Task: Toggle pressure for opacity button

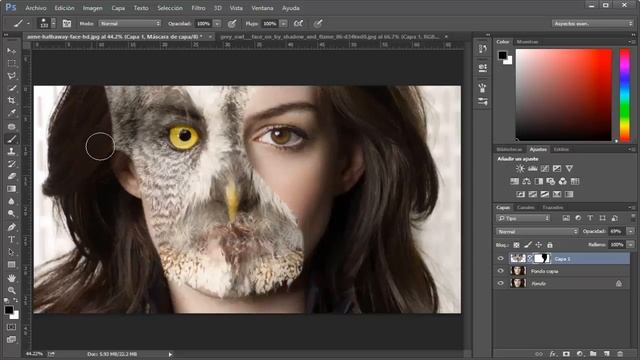Action: 232,24
